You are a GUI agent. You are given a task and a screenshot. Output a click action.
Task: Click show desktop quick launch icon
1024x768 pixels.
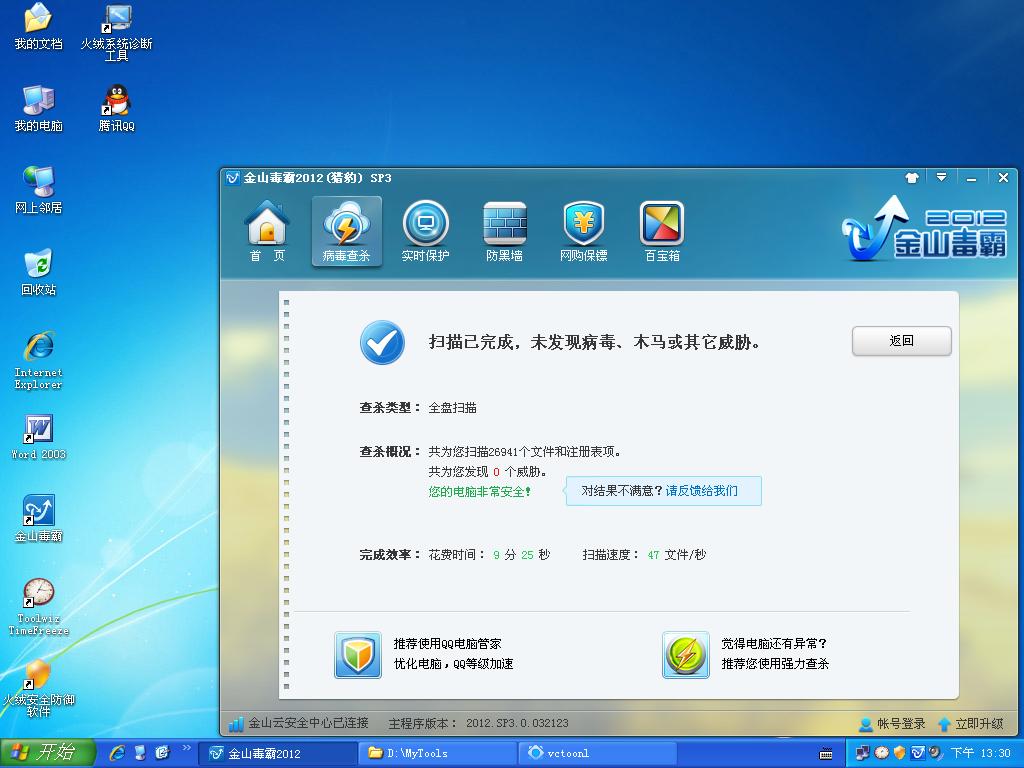coord(140,753)
